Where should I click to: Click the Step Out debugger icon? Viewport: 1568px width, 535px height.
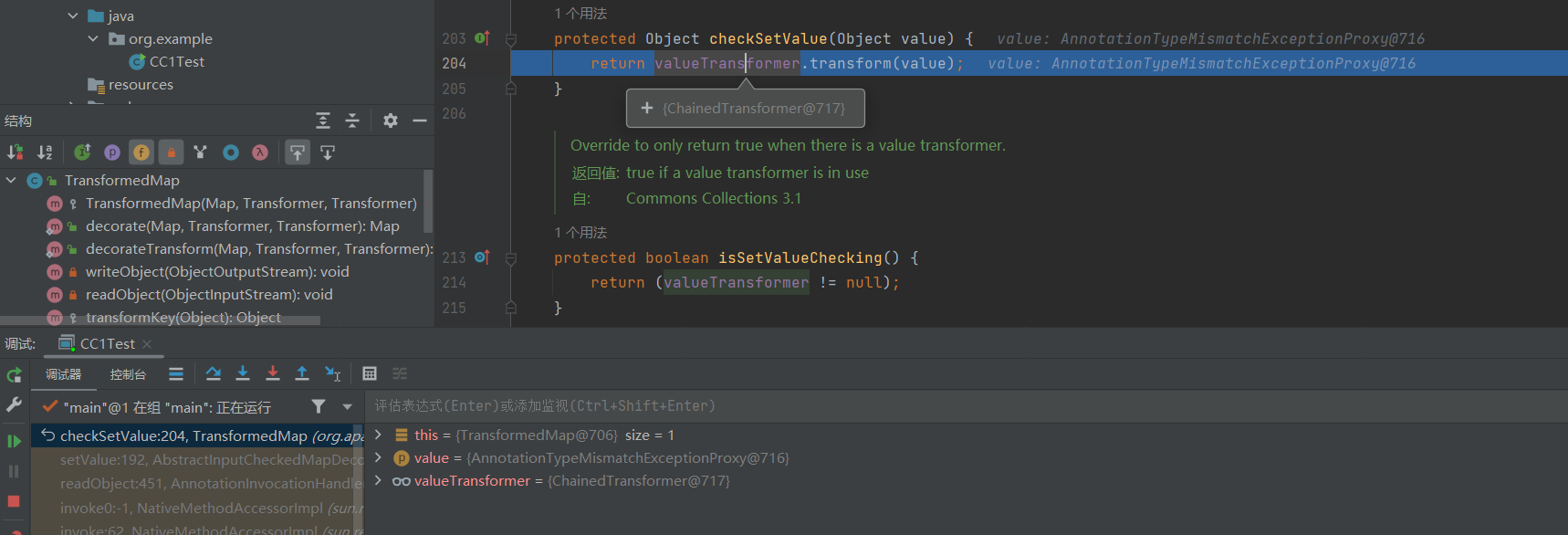302,373
